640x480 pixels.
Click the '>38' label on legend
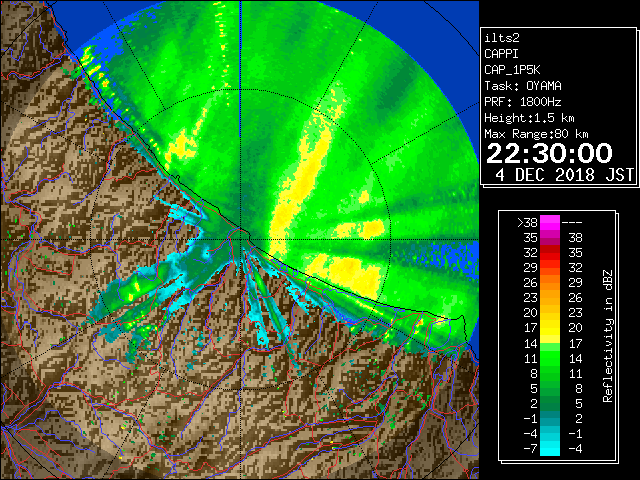pos(527,223)
